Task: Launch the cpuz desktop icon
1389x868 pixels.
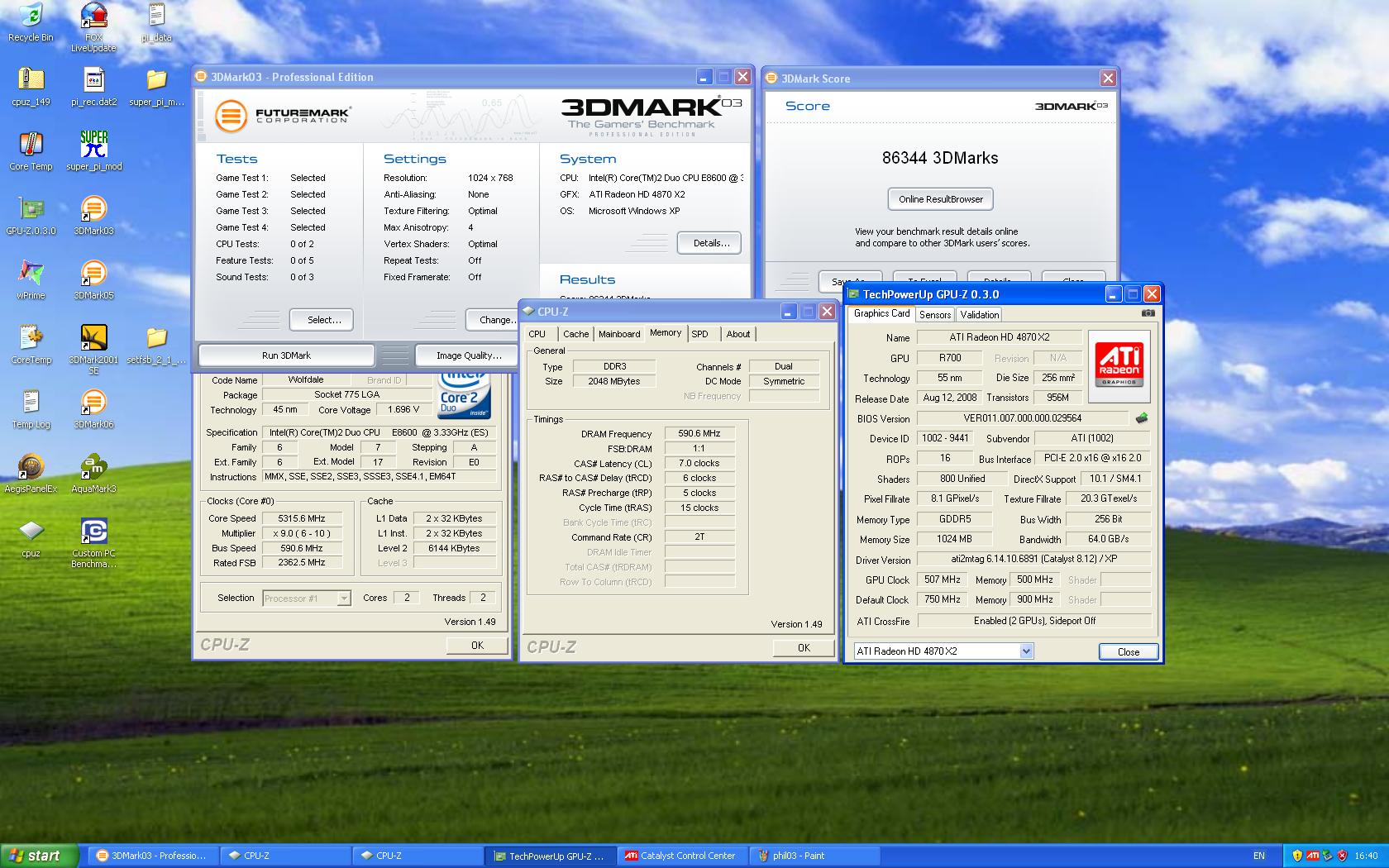Action: click(31, 538)
